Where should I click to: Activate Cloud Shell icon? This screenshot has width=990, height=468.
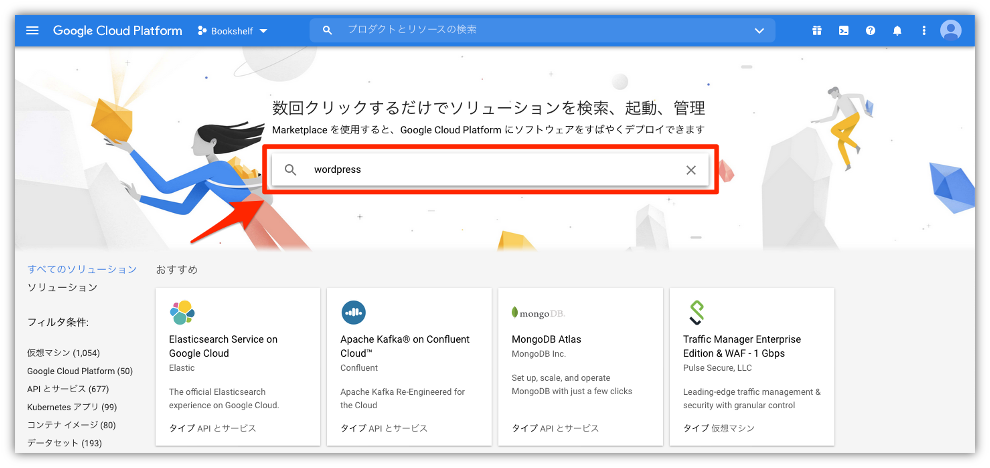point(844,30)
